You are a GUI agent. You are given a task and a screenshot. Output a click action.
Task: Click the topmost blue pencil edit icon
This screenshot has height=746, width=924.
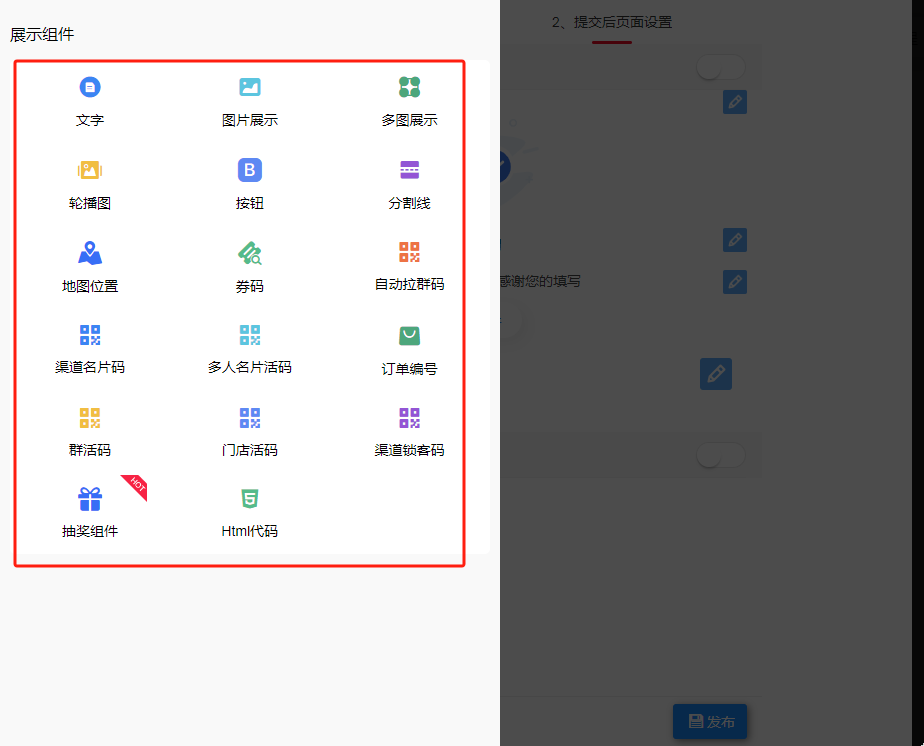click(x=735, y=102)
